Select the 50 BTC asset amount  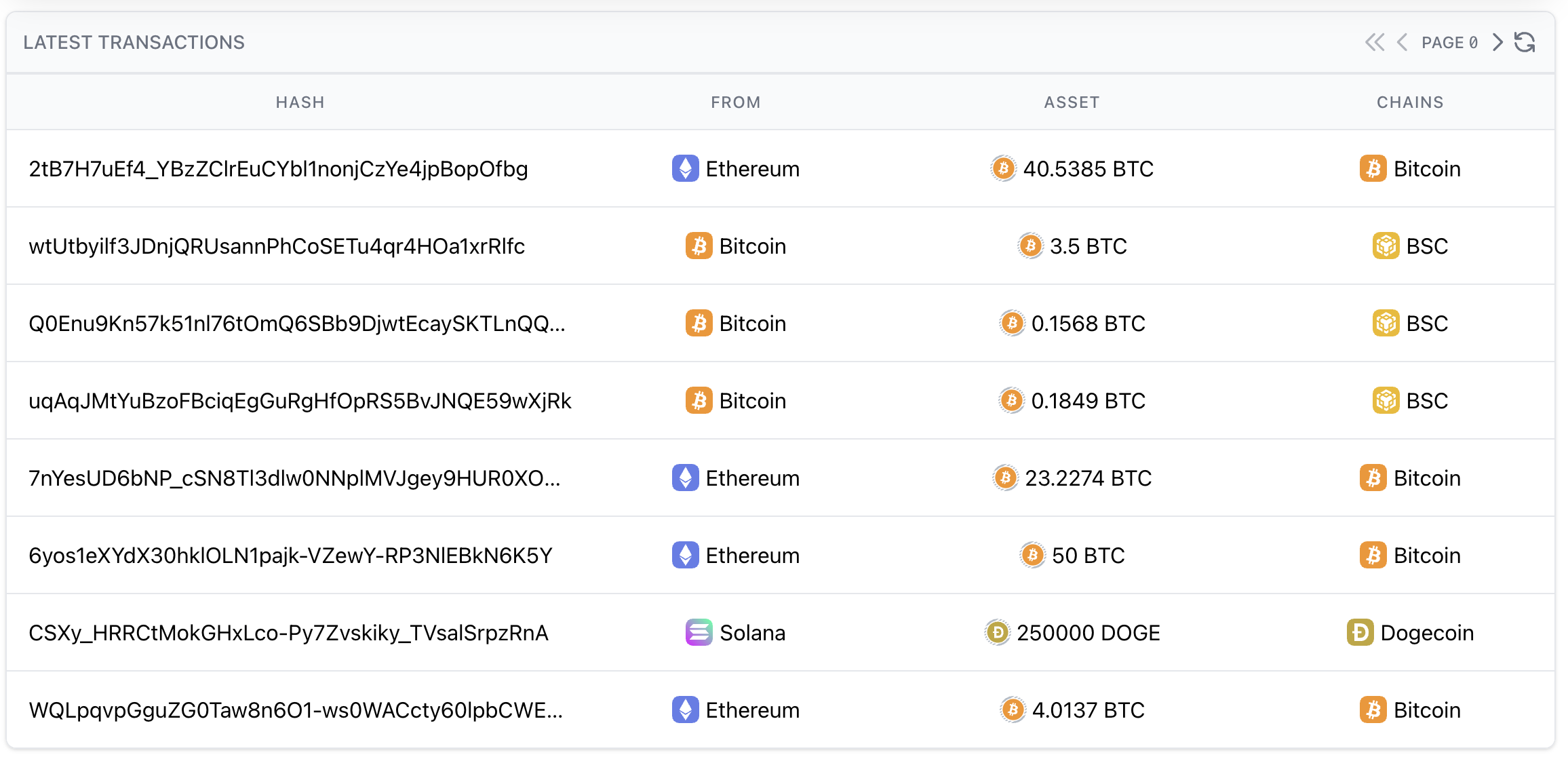click(x=1088, y=556)
